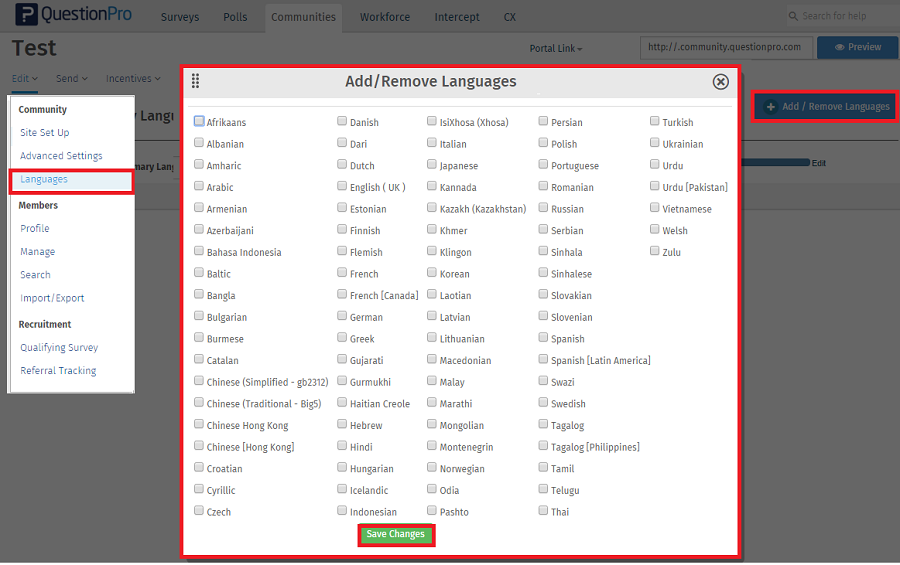Screen dimensions: 900x565
Task: Check the Hebrew checkbox
Action: point(342,424)
